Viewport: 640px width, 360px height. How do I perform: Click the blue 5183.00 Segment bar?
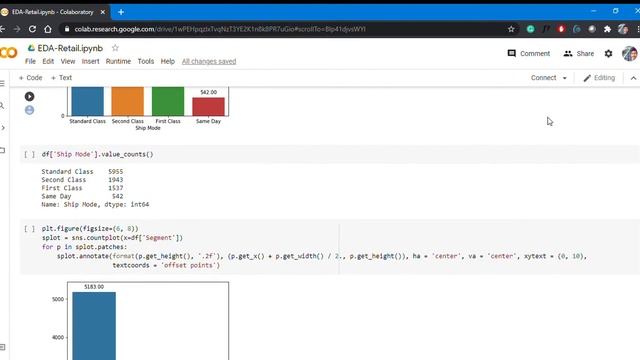pyautogui.click(x=94, y=326)
